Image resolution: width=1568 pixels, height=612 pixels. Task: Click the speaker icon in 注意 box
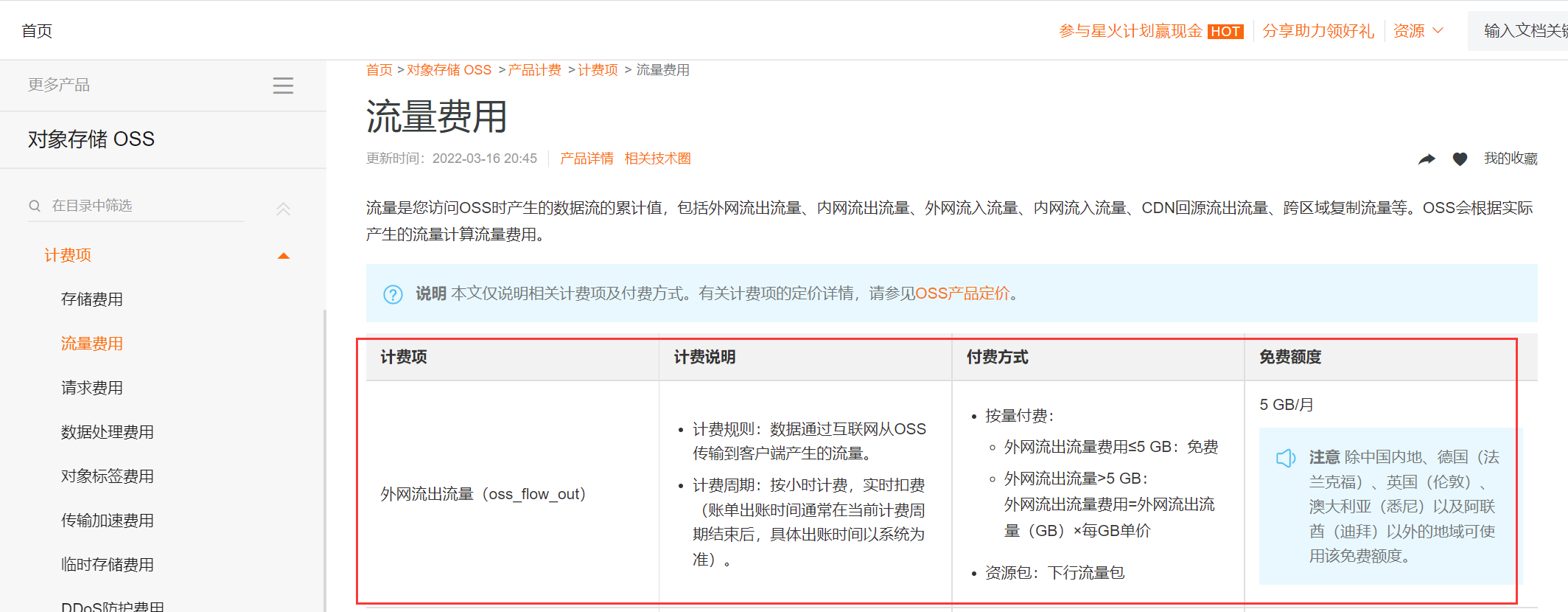pos(1286,458)
